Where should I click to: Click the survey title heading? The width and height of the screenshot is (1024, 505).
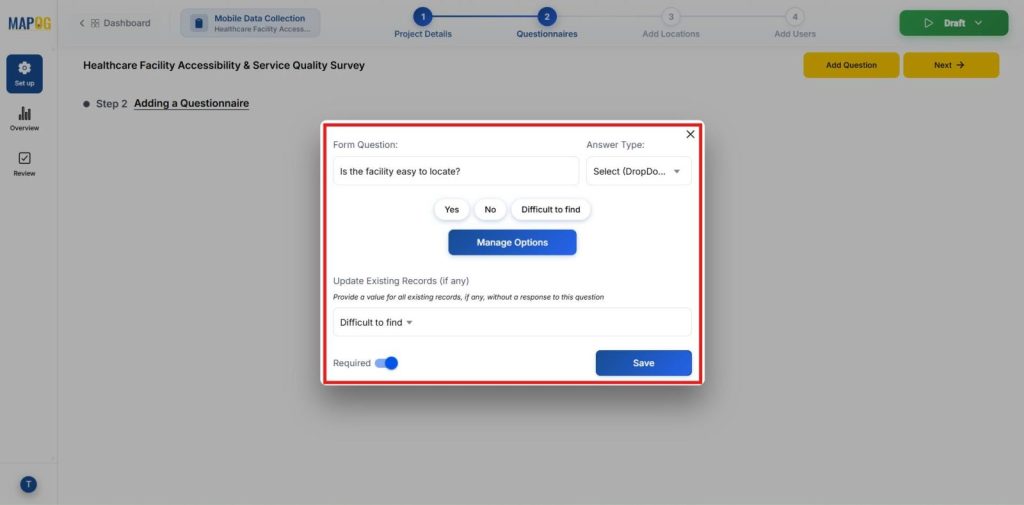pyautogui.click(x=224, y=65)
